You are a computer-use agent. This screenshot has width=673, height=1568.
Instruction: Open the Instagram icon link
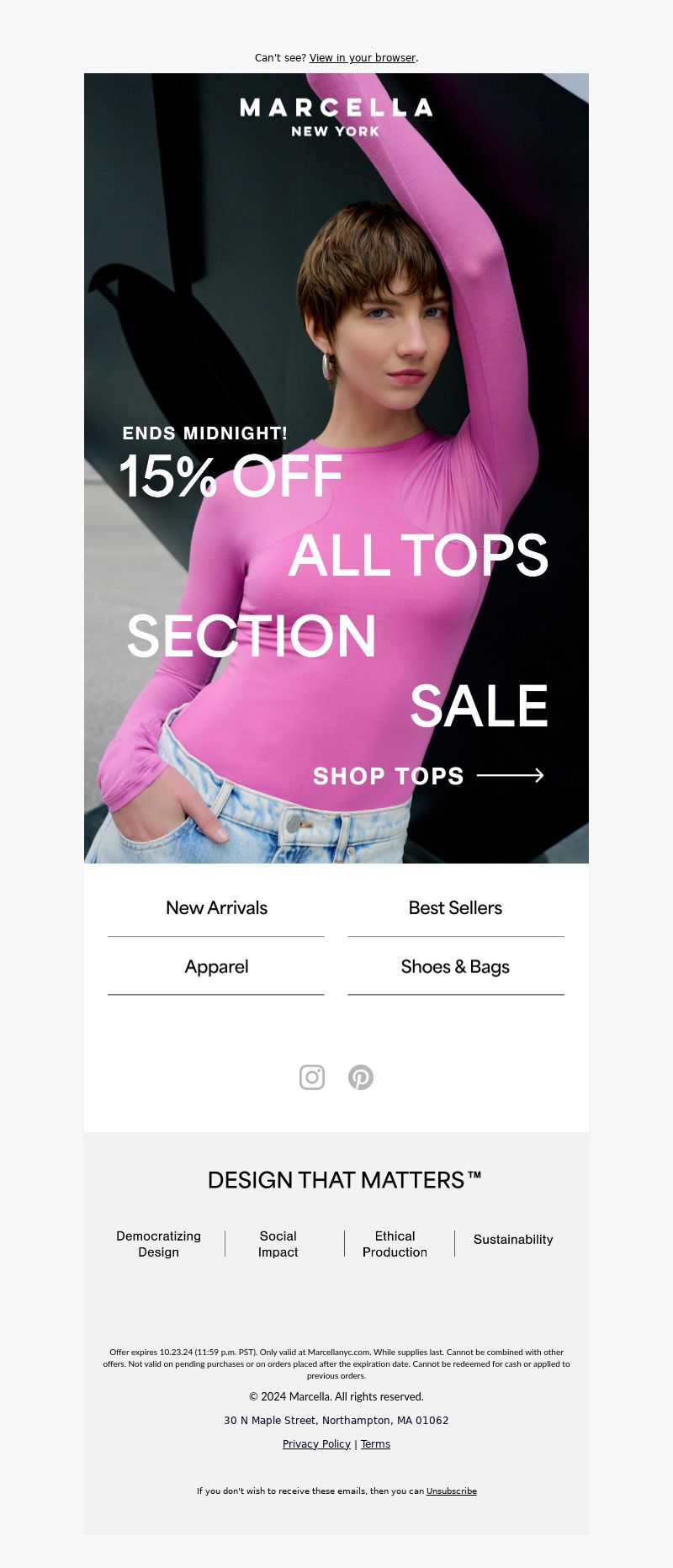coord(312,1077)
